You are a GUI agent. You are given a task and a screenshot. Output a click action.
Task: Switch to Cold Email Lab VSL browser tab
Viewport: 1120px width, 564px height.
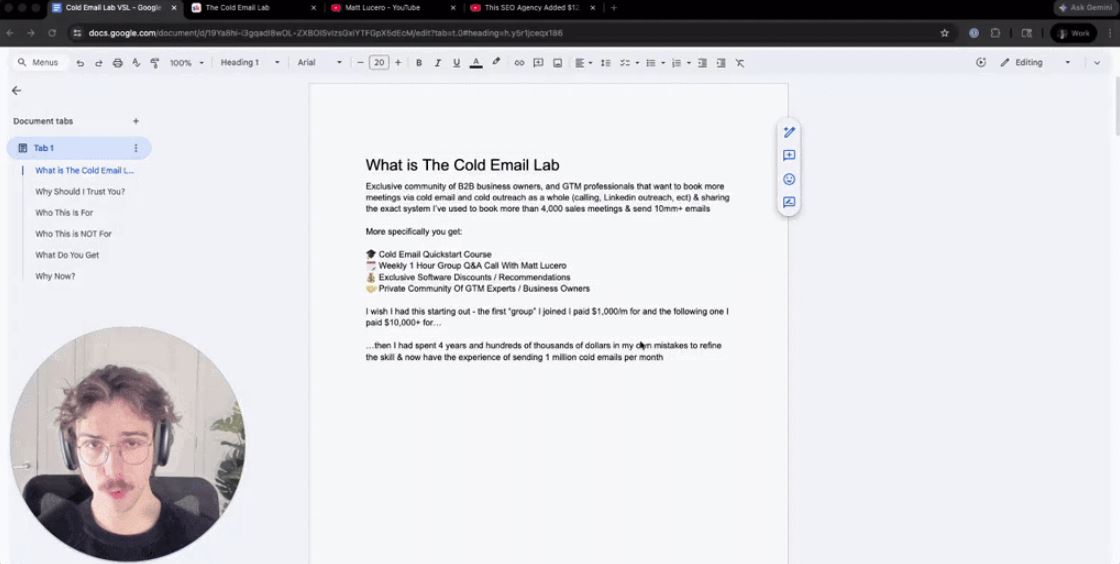(113, 9)
